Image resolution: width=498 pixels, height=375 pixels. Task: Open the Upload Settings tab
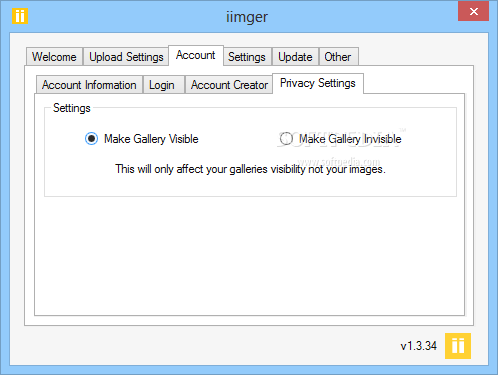(x=126, y=57)
